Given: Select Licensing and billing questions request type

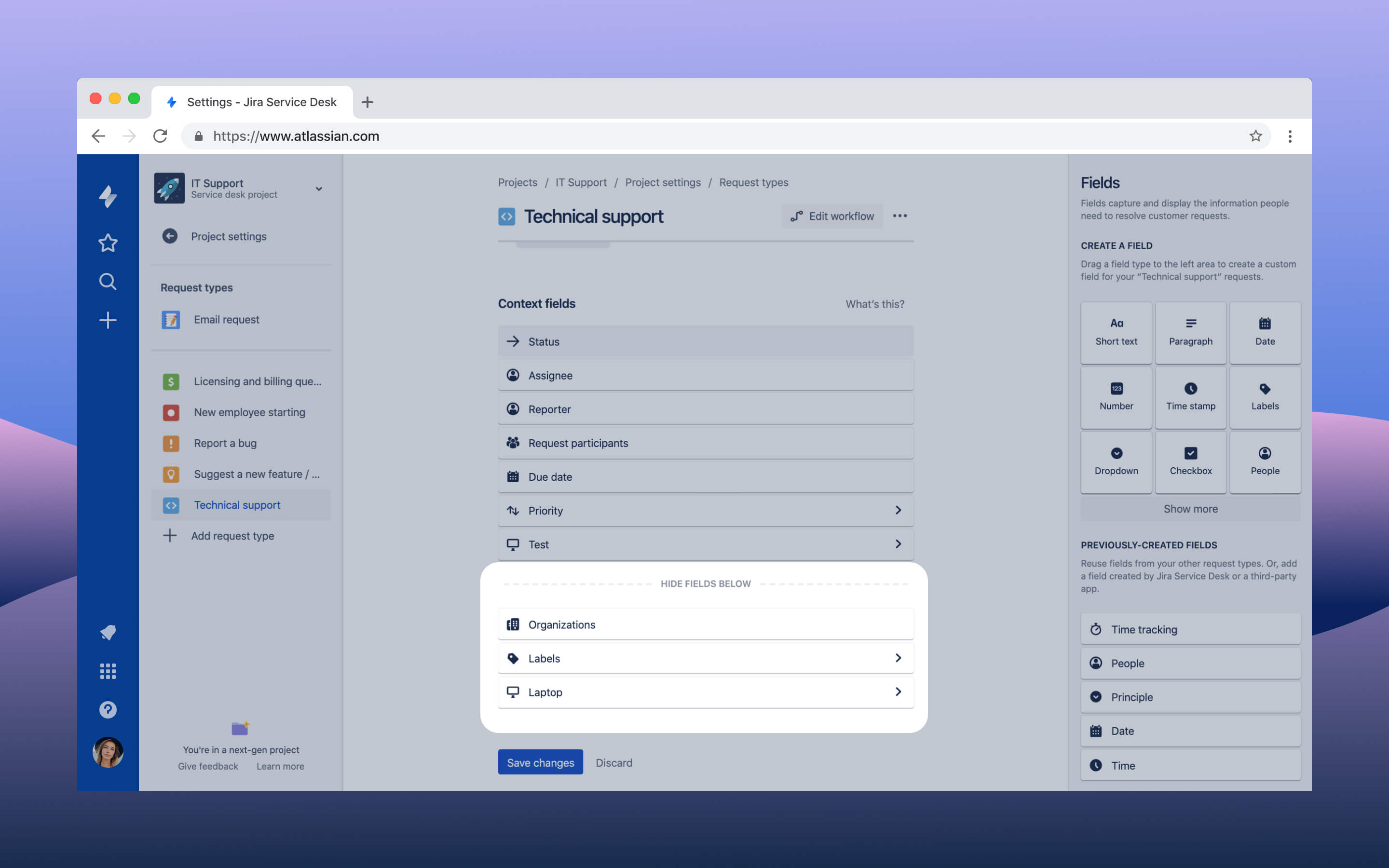Looking at the screenshot, I should (x=241, y=381).
